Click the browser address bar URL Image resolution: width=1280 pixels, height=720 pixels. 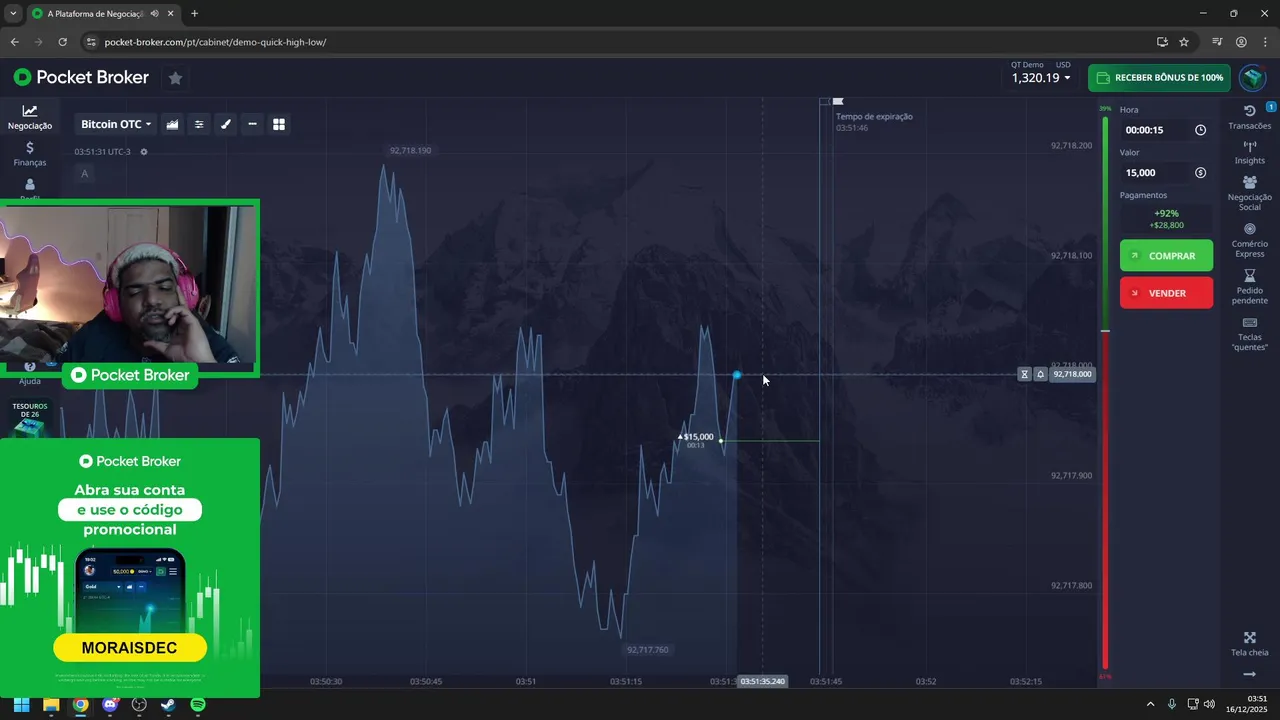pyautogui.click(x=215, y=42)
